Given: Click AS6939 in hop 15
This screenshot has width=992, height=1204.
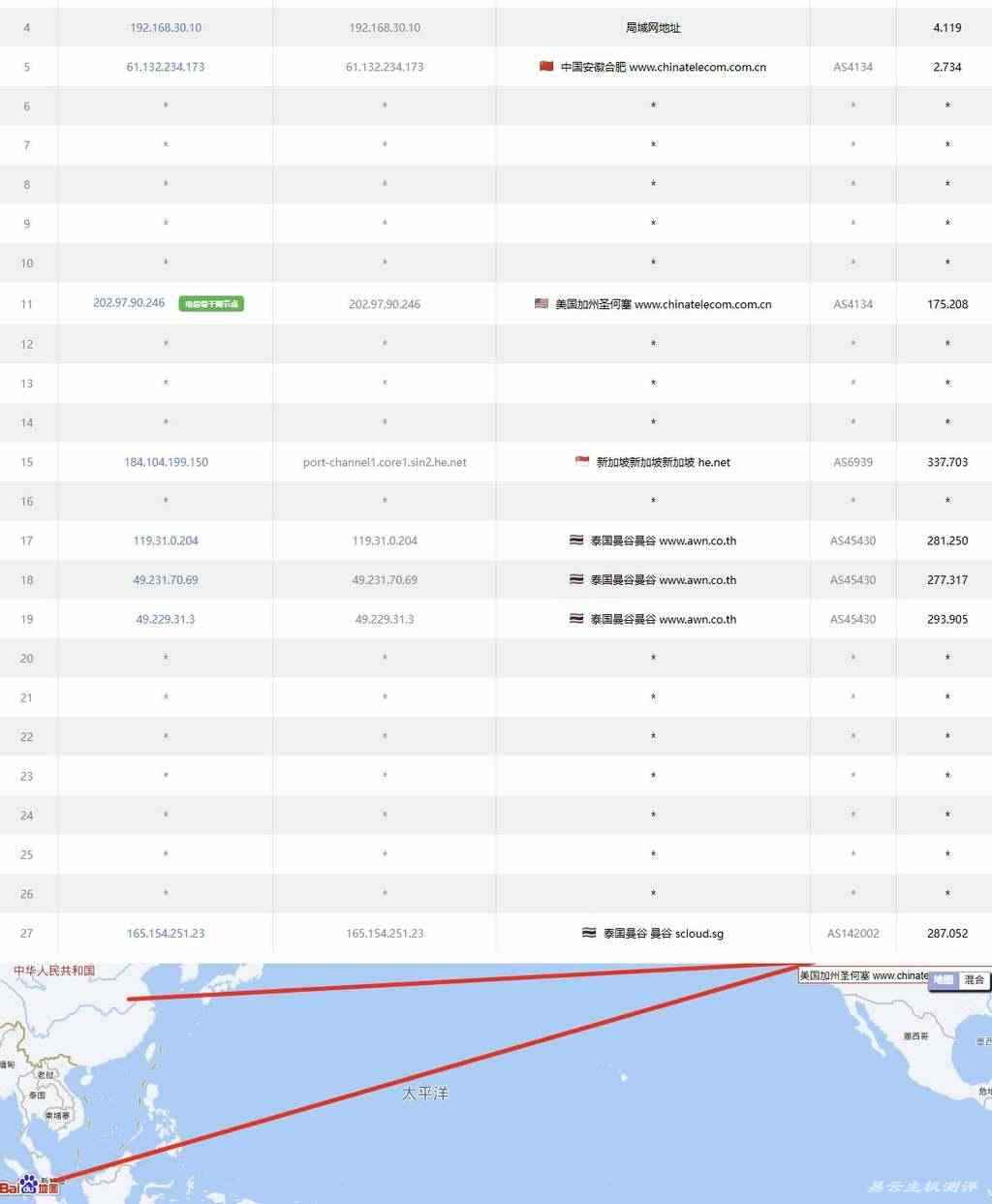Looking at the screenshot, I should point(853,462).
